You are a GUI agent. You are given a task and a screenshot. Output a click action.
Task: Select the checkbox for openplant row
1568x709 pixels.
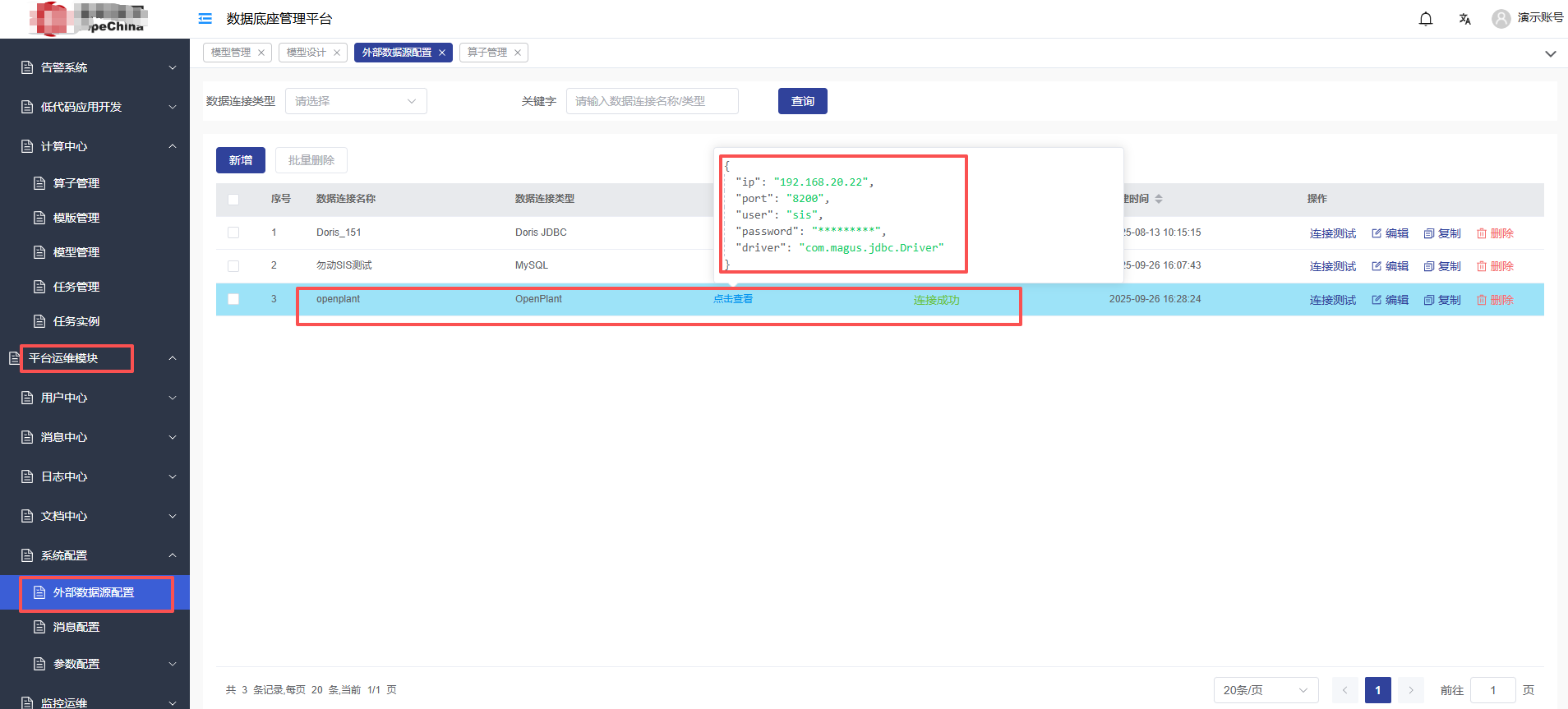(233, 299)
